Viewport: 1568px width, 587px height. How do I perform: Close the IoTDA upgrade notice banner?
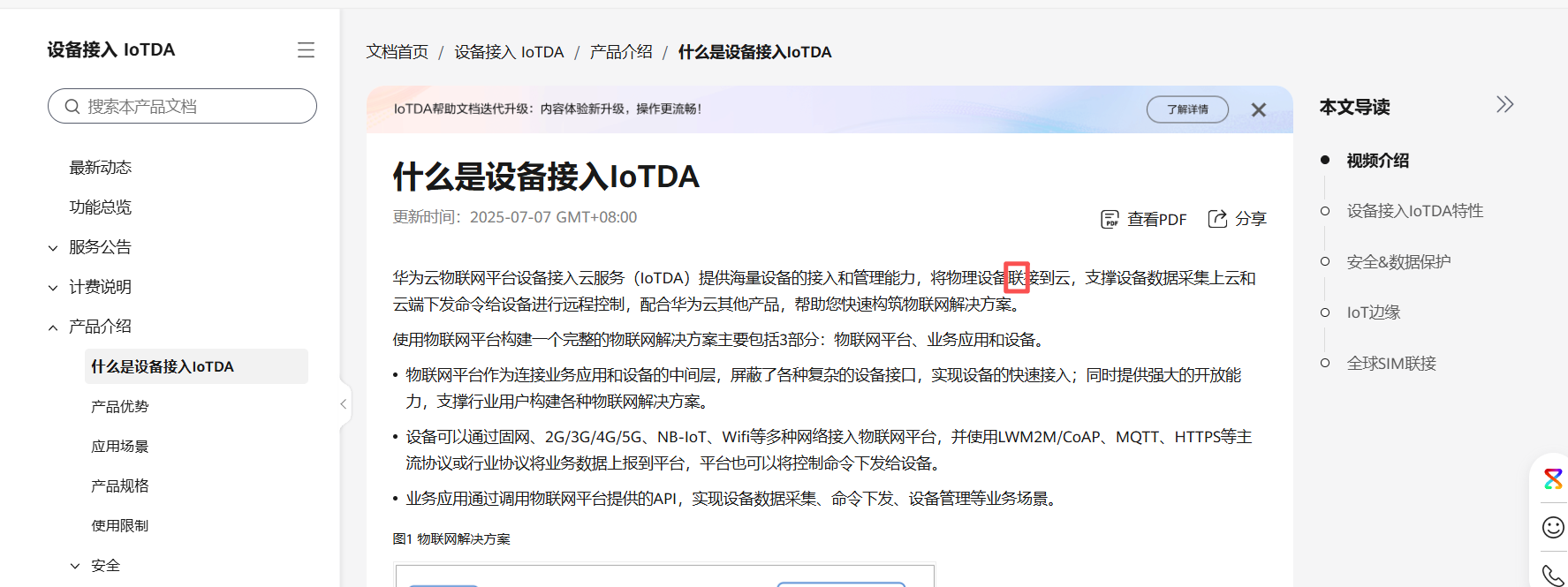1259,109
